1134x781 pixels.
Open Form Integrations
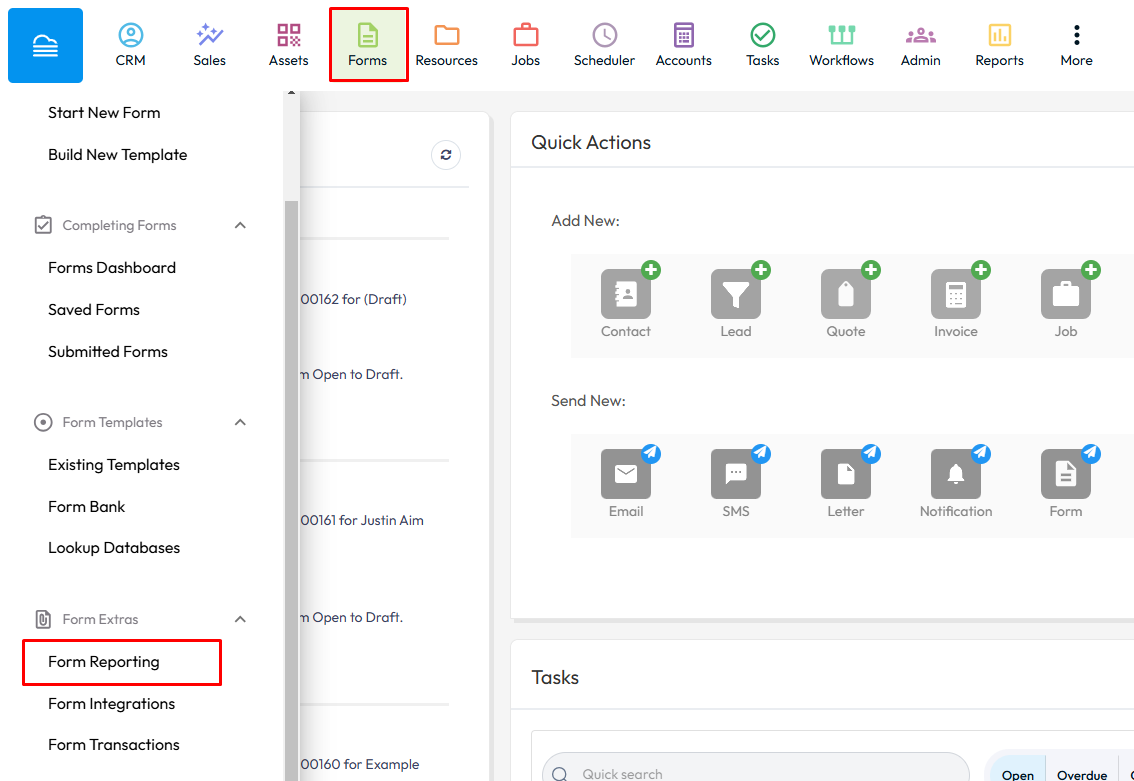coord(111,704)
